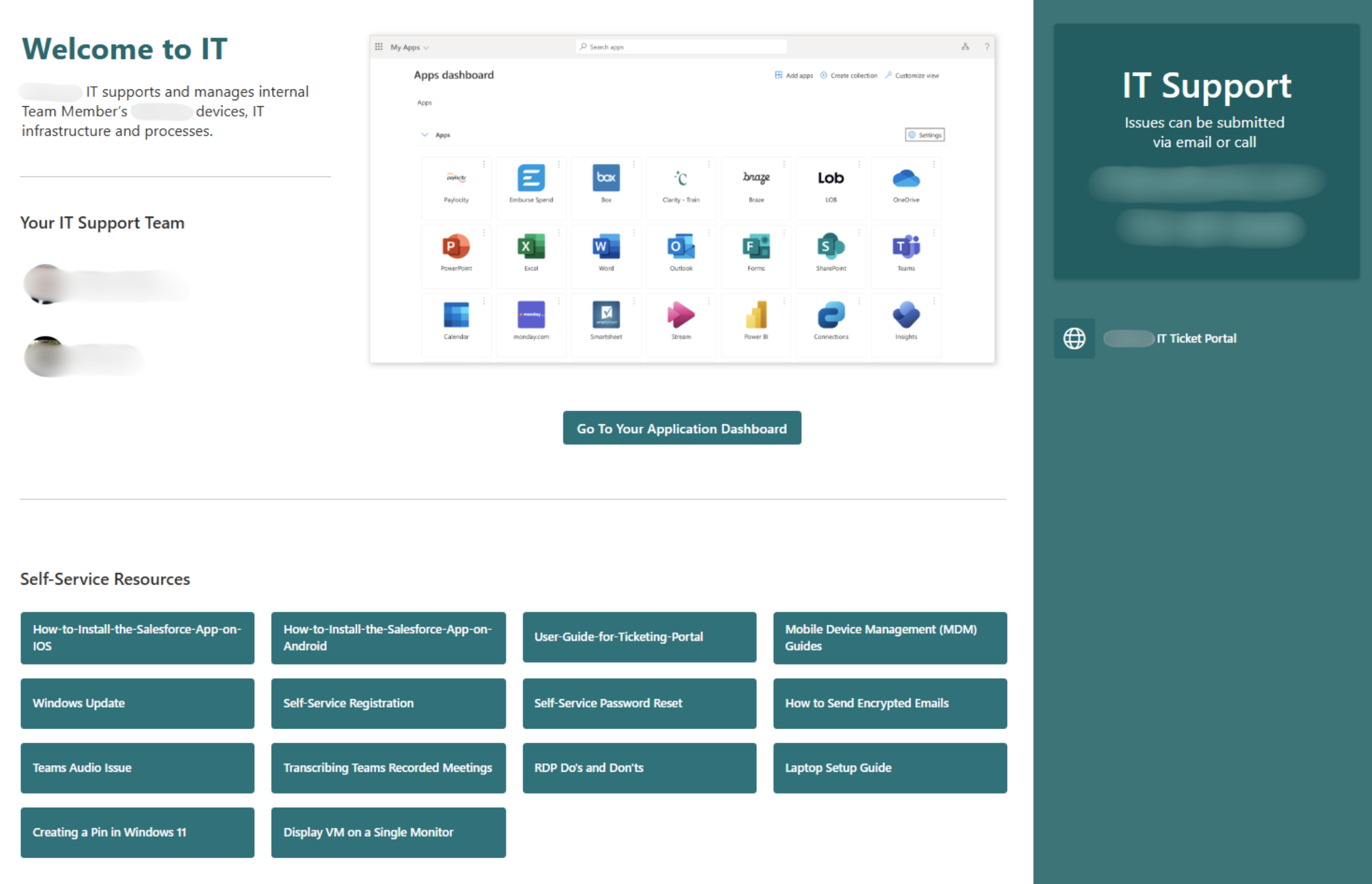Open the Box app icon
This screenshot has height=884, width=1372.
pyautogui.click(x=606, y=178)
